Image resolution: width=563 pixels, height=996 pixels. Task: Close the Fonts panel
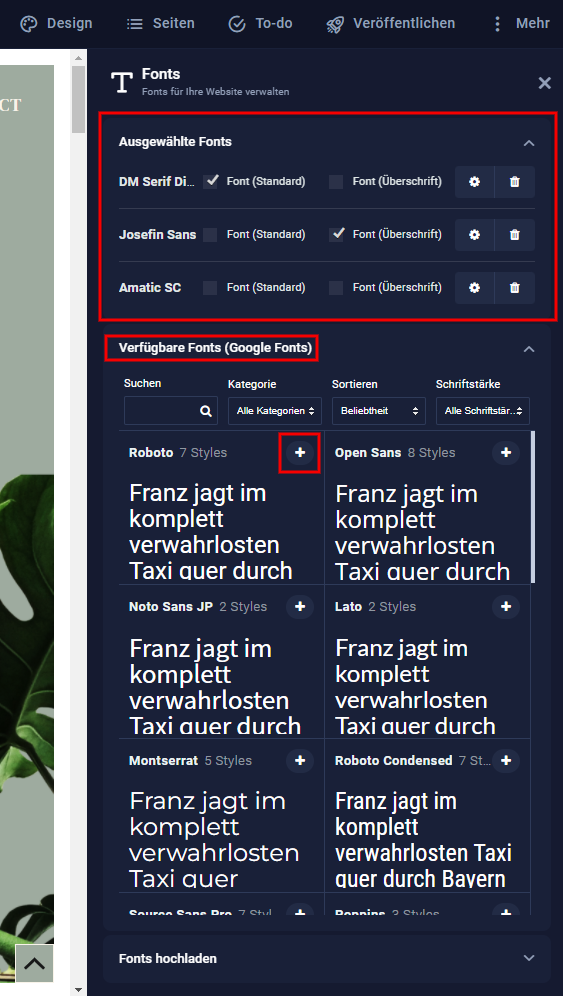tap(545, 83)
